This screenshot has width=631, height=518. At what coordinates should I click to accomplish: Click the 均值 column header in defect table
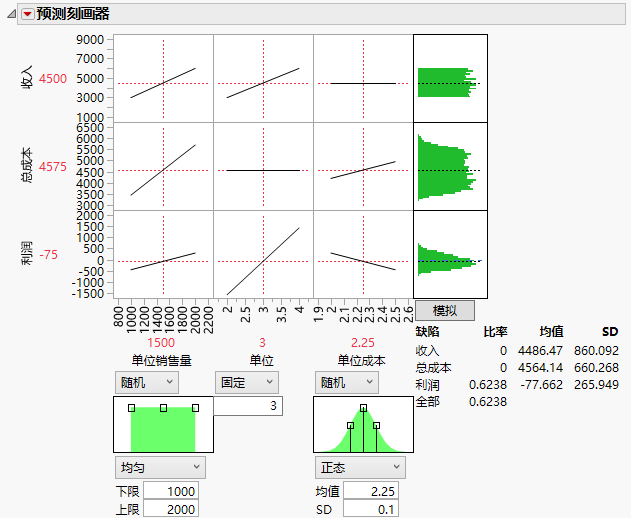pos(551,332)
